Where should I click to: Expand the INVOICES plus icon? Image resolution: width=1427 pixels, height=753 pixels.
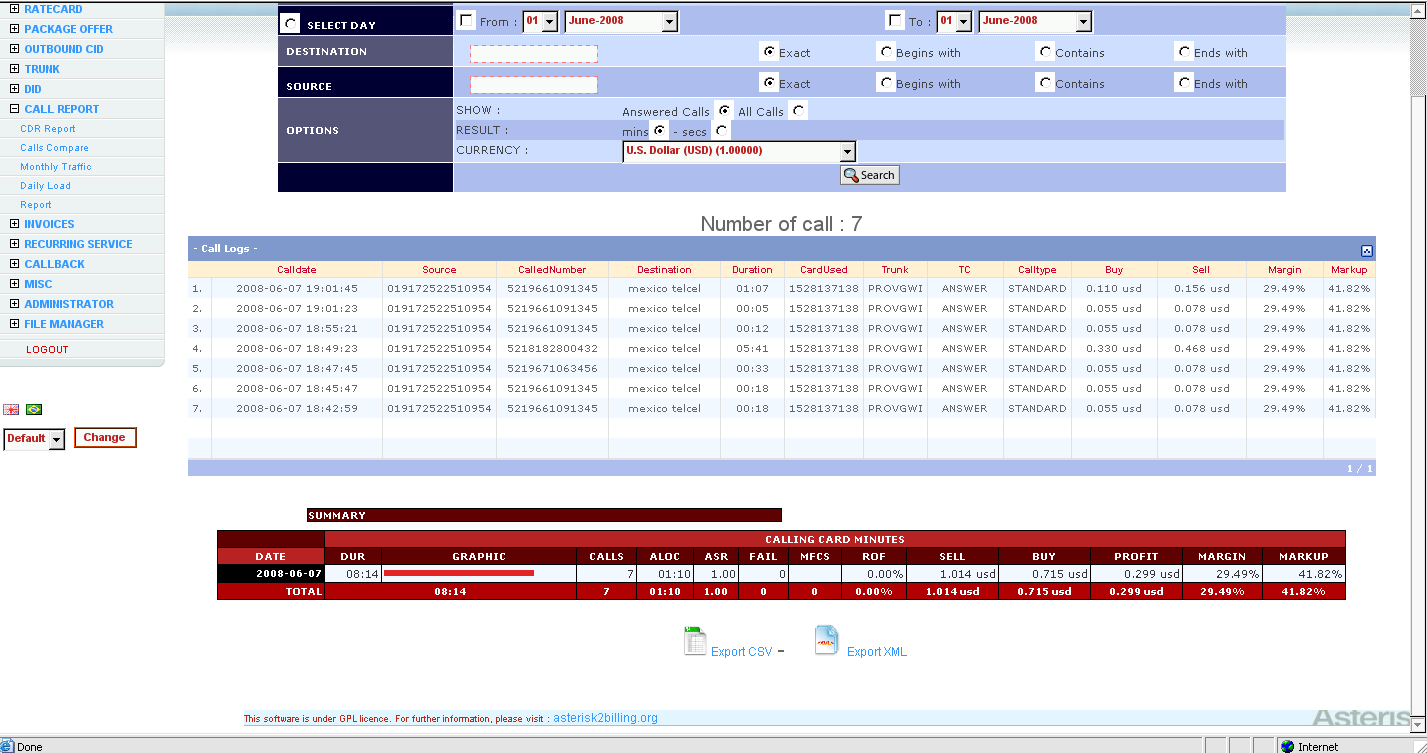14,224
